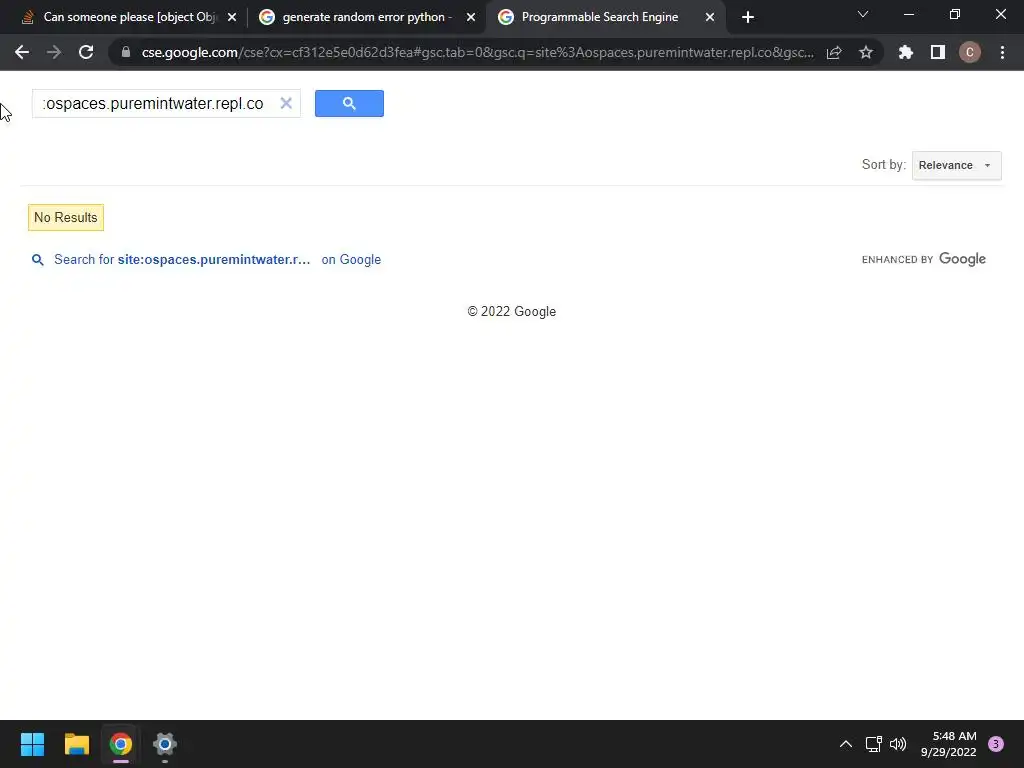Click the 'ENHANCED BY Google' branding

point(923,259)
